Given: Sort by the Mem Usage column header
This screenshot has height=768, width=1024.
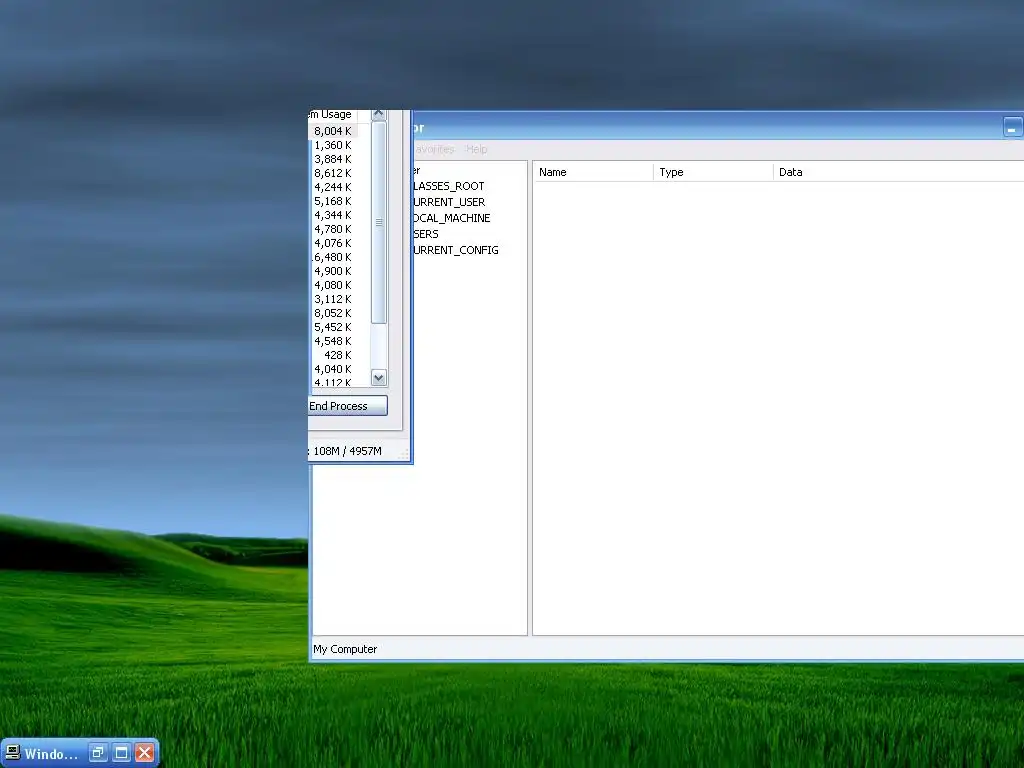Looking at the screenshot, I should (x=330, y=115).
